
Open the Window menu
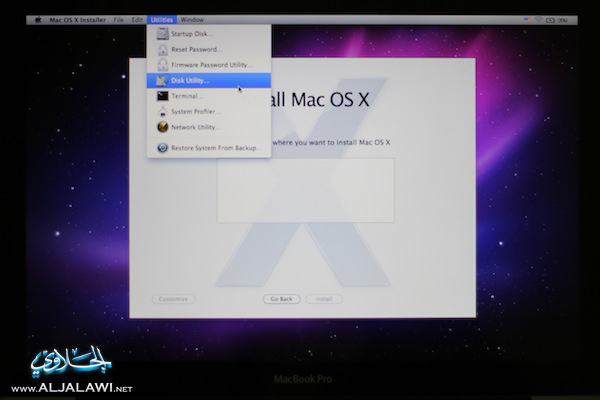(x=192, y=20)
